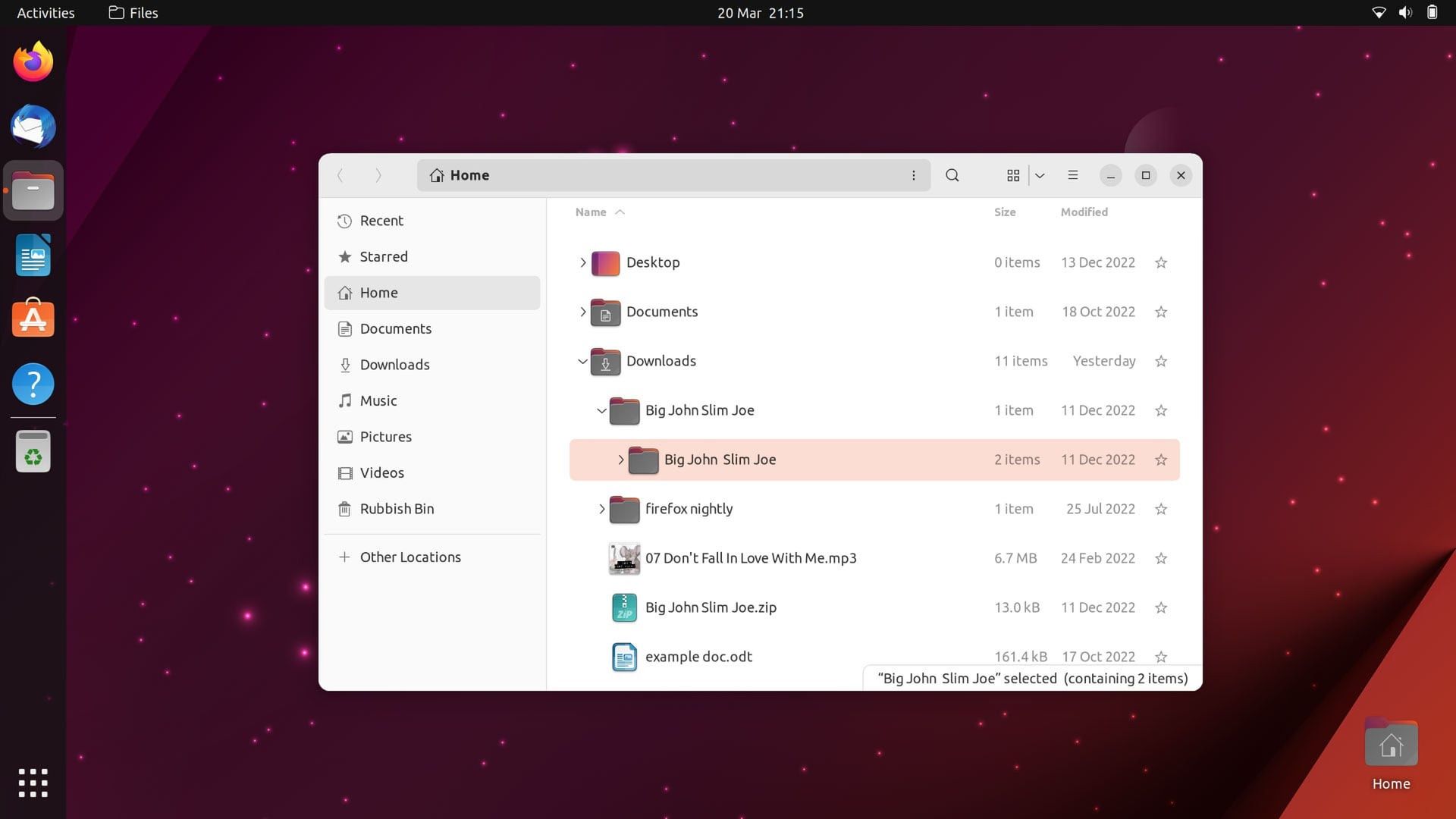The image size is (1456, 819).
Task: Star the Big John Slim Joe.zip file
Action: 1161,607
